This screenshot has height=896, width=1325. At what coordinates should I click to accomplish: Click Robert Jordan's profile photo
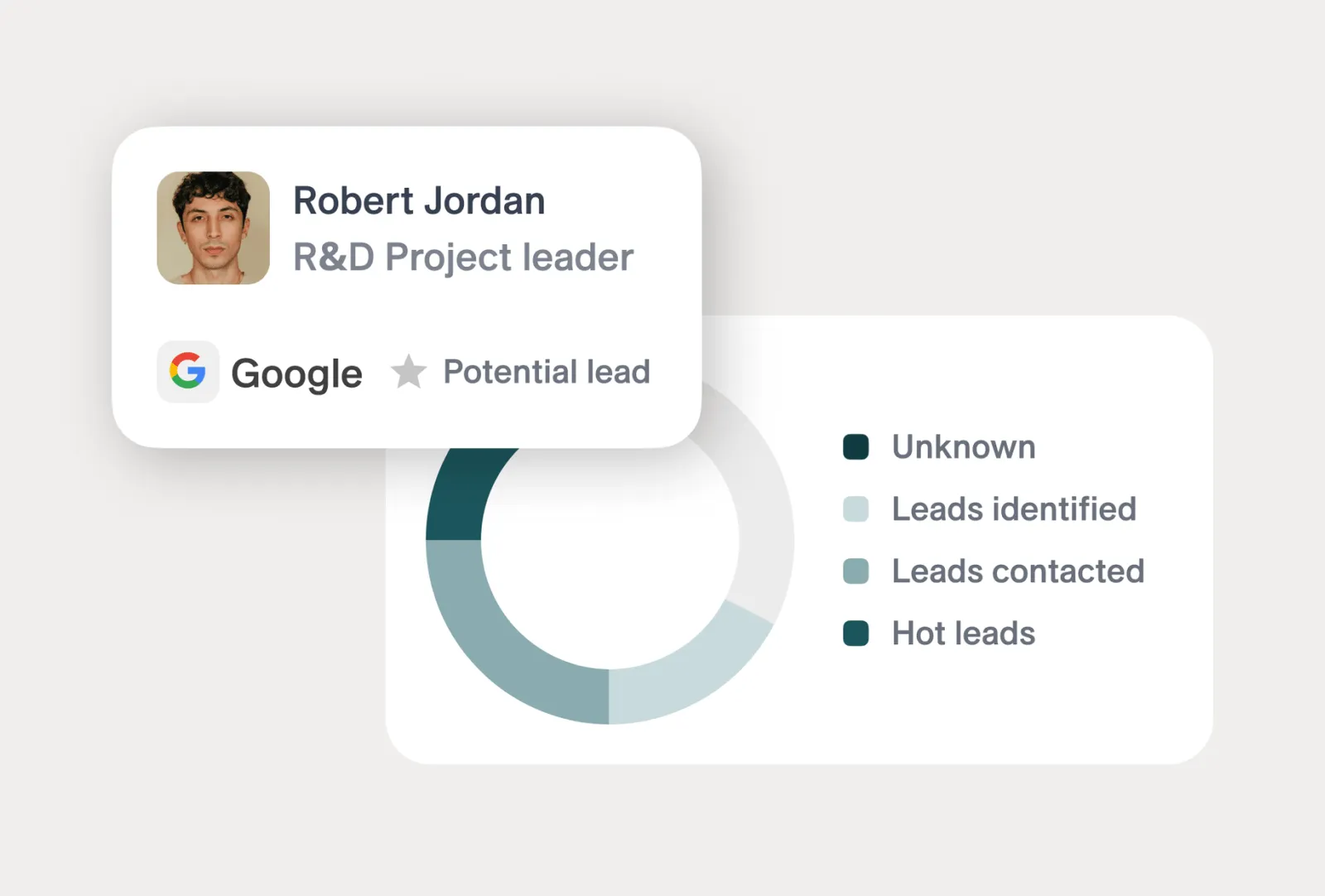[213, 228]
